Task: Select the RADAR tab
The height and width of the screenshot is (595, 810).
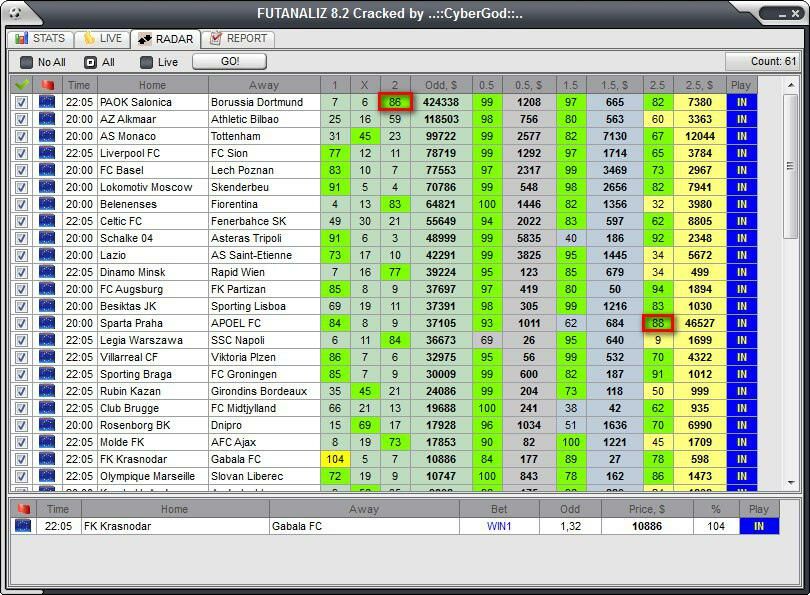Action: 166,39
